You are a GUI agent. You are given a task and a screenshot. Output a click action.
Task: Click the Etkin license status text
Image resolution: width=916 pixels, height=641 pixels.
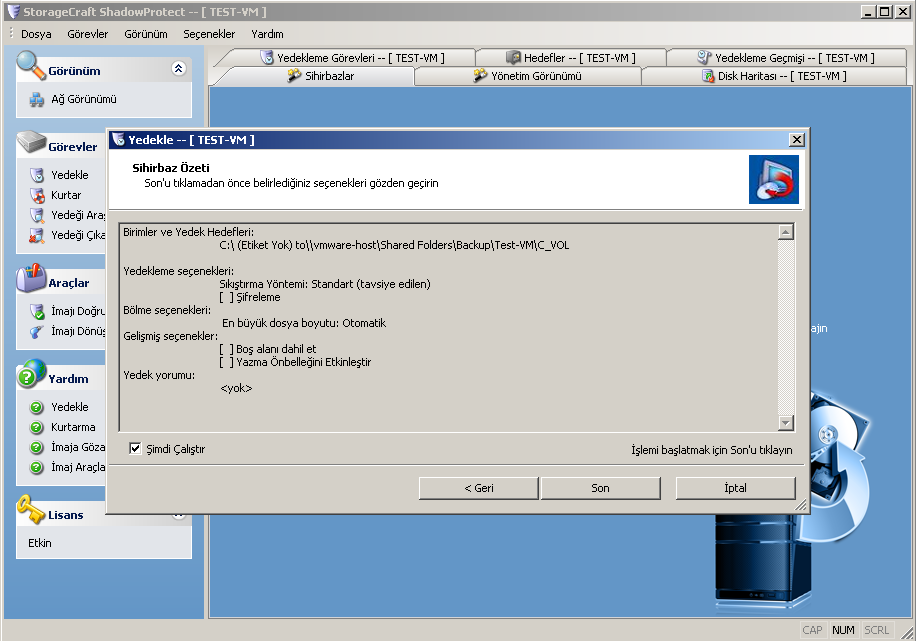point(40,543)
